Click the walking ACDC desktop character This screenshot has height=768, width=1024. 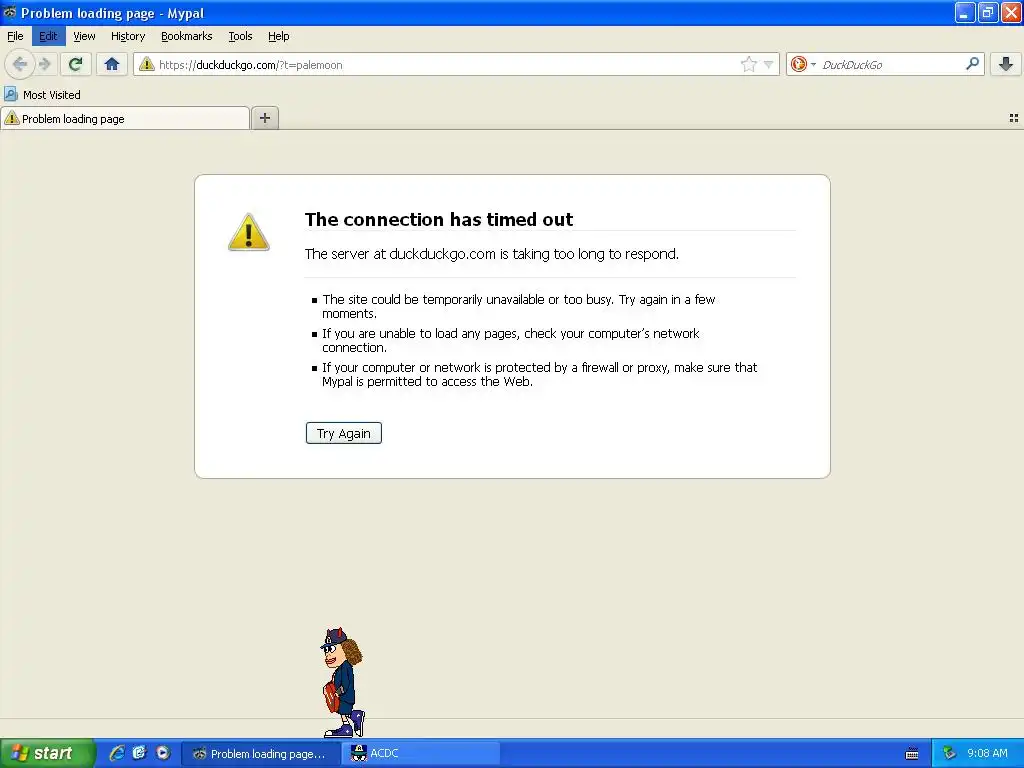(x=342, y=682)
